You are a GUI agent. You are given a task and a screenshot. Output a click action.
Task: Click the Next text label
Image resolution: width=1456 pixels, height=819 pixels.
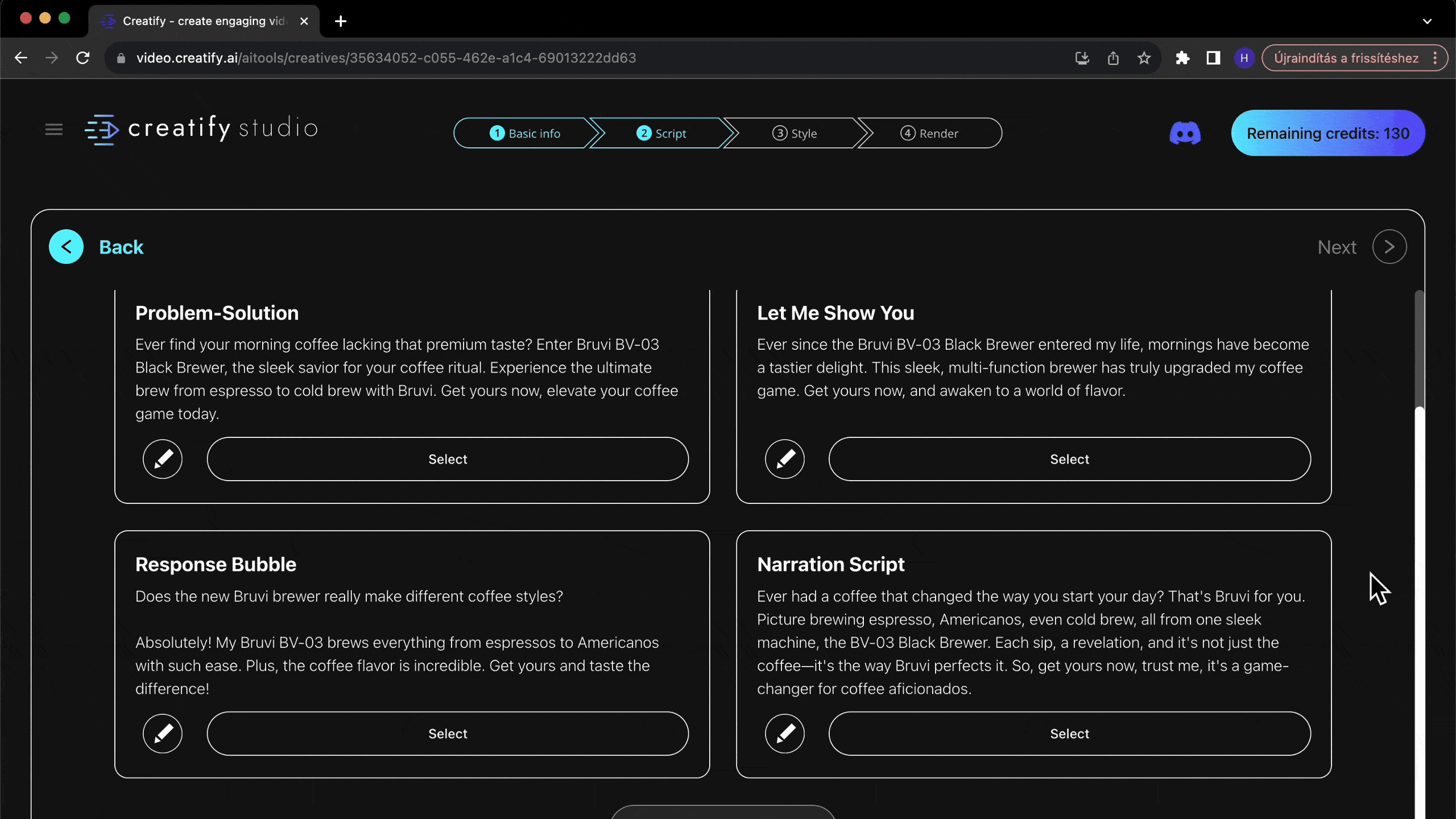point(1337,247)
